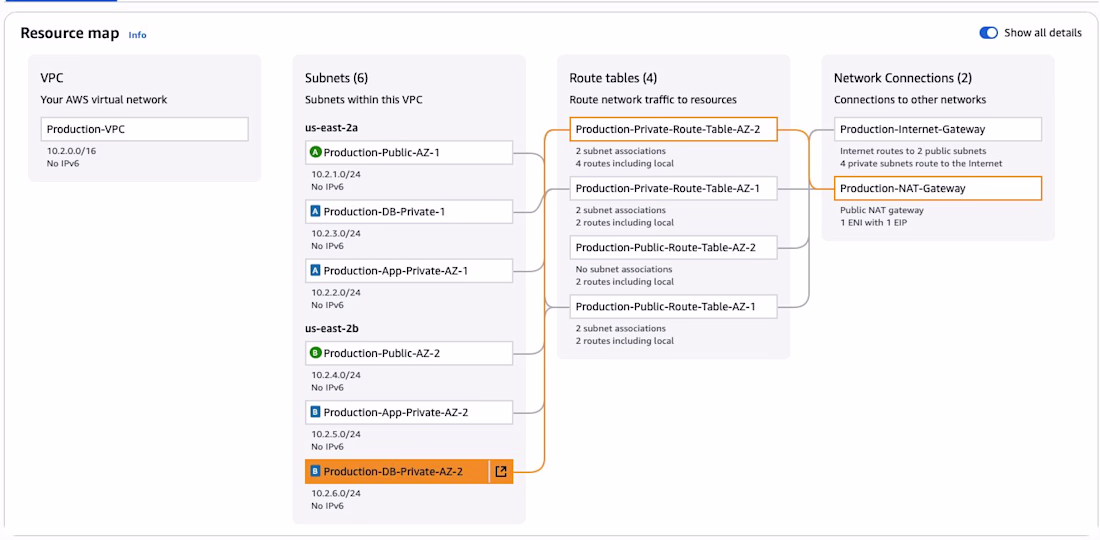Click blue A icon of Production-App-Private-AZ-1
1100x540 pixels.
(x=316, y=270)
